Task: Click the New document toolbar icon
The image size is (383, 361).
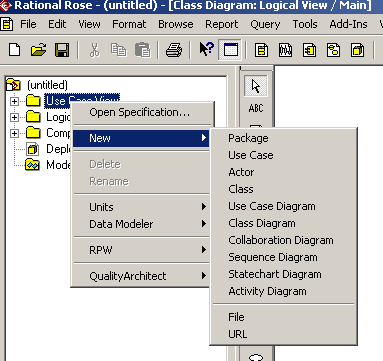Action: pyautogui.click(x=14, y=50)
